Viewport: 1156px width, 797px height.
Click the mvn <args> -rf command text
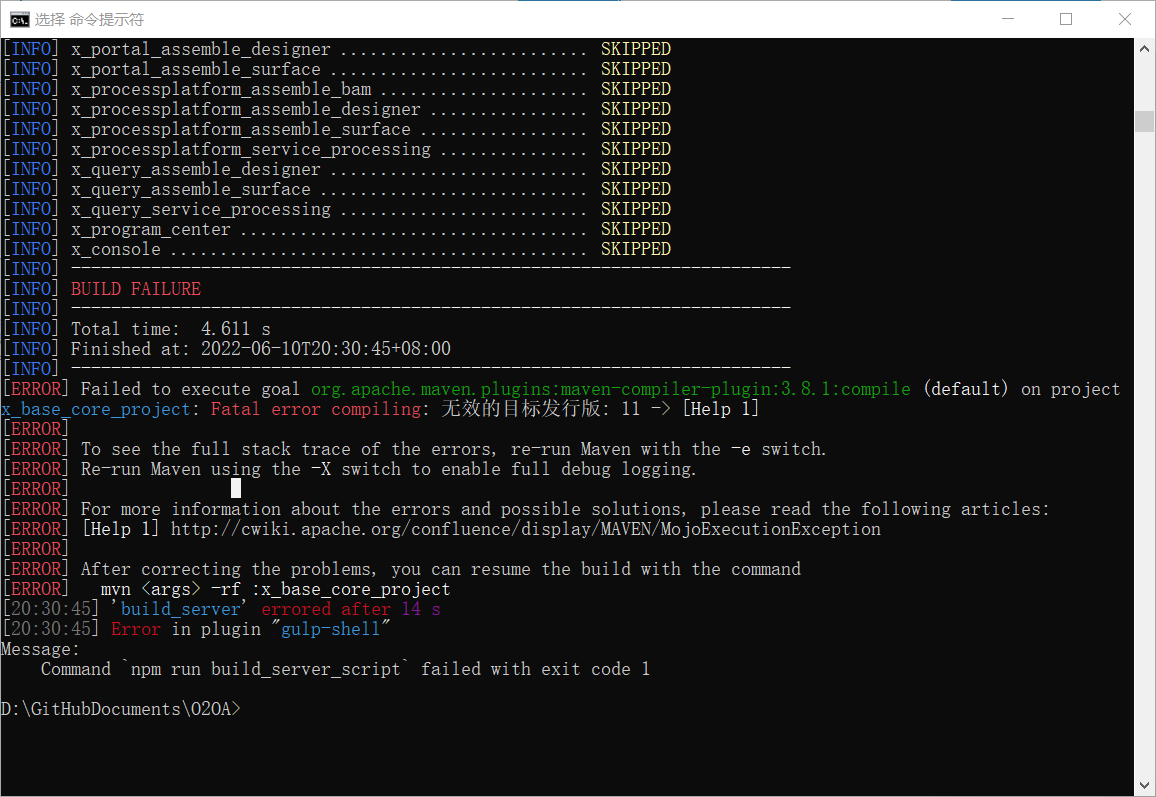click(x=275, y=589)
